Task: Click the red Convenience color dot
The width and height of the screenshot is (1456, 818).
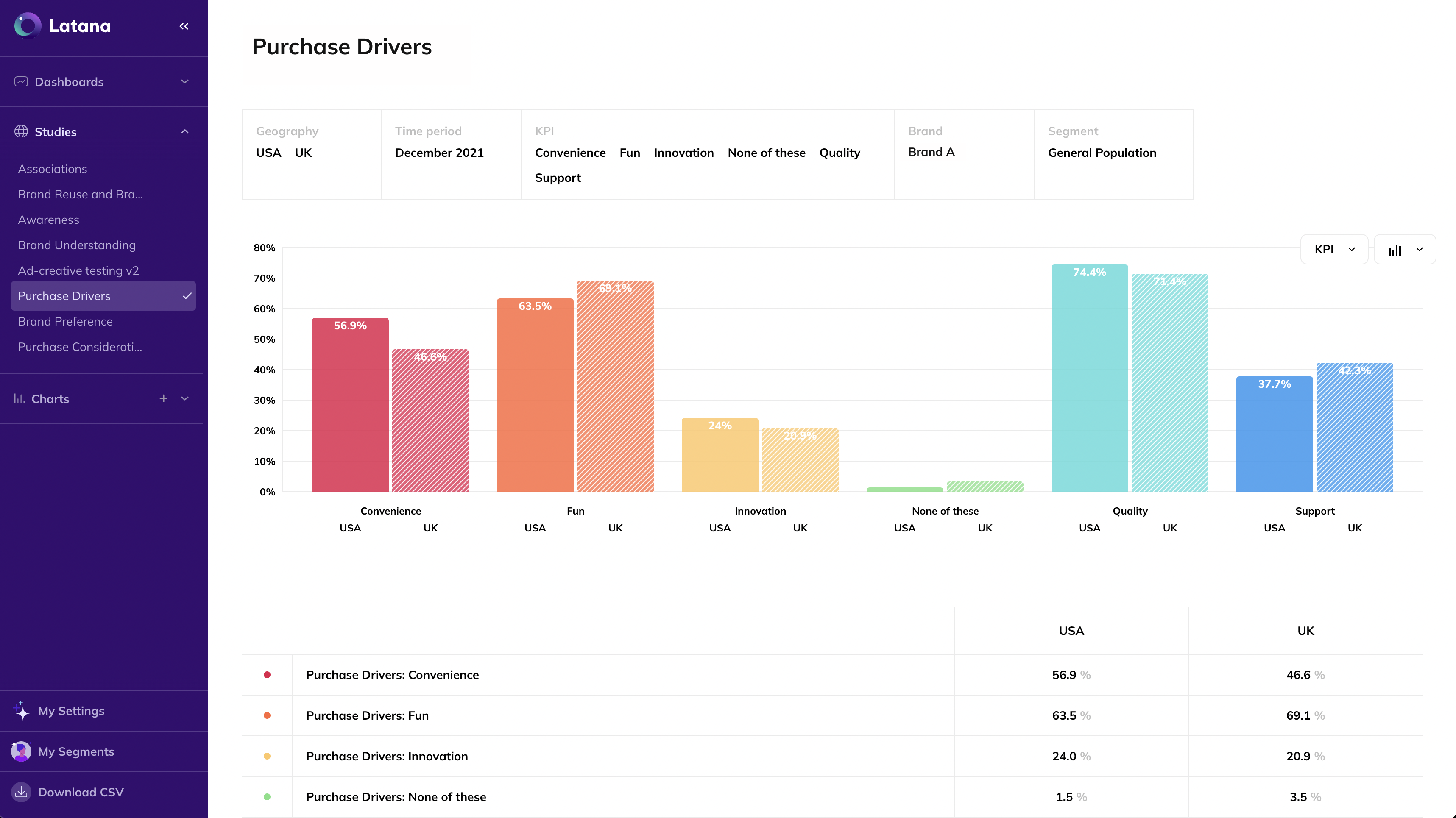Action: coord(267,674)
